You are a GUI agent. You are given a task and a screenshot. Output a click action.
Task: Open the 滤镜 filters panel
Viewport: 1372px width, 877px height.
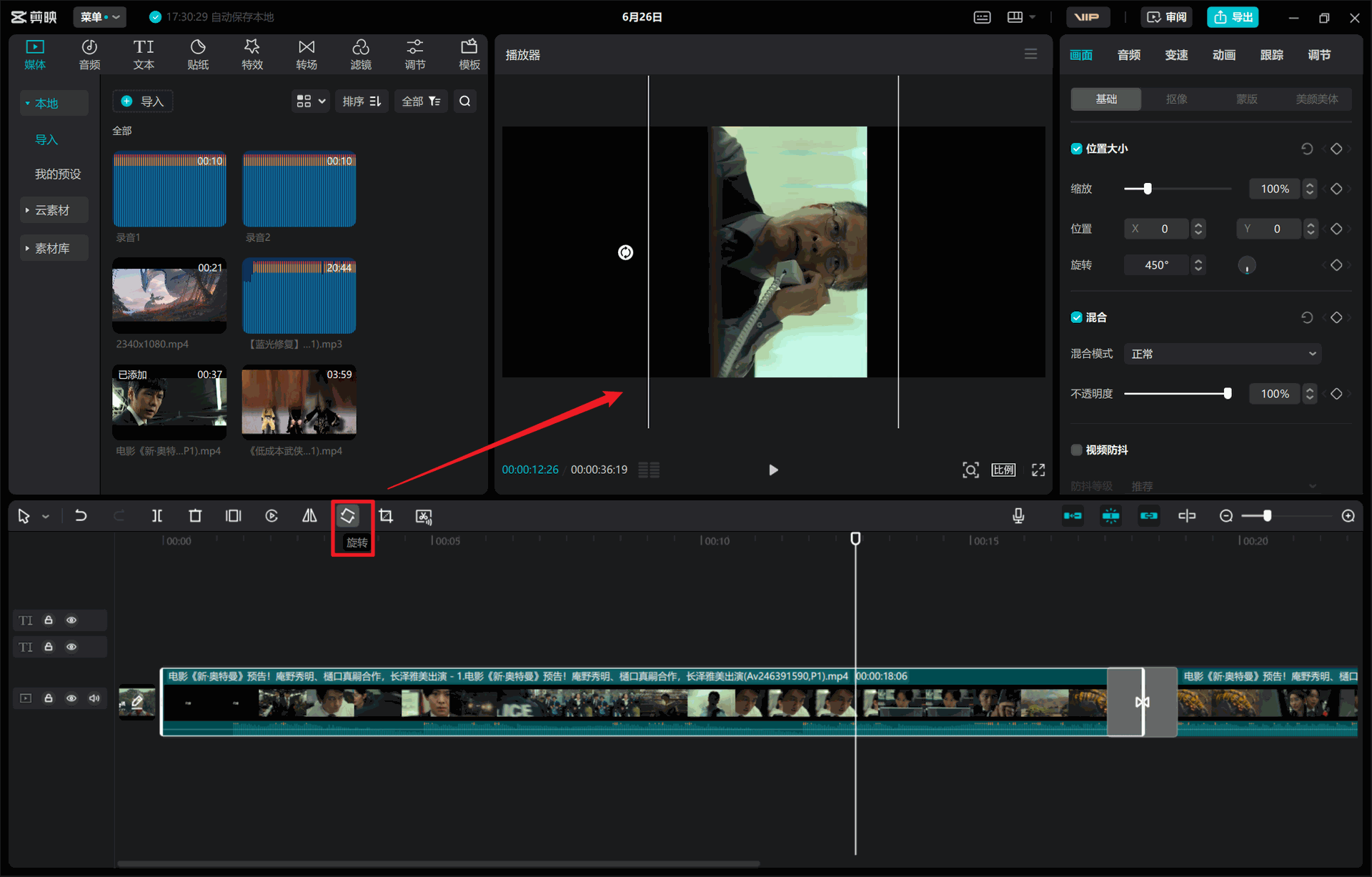(x=361, y=54)
